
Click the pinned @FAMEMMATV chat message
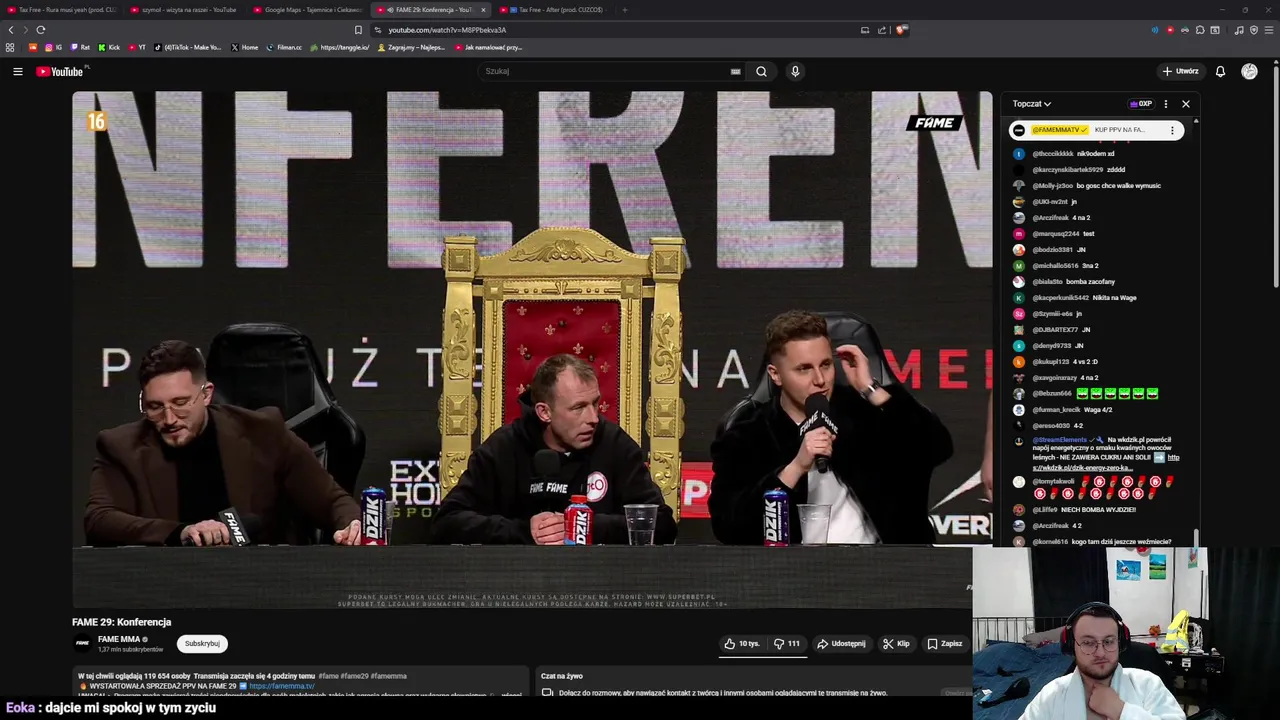tap(1096, 130)
